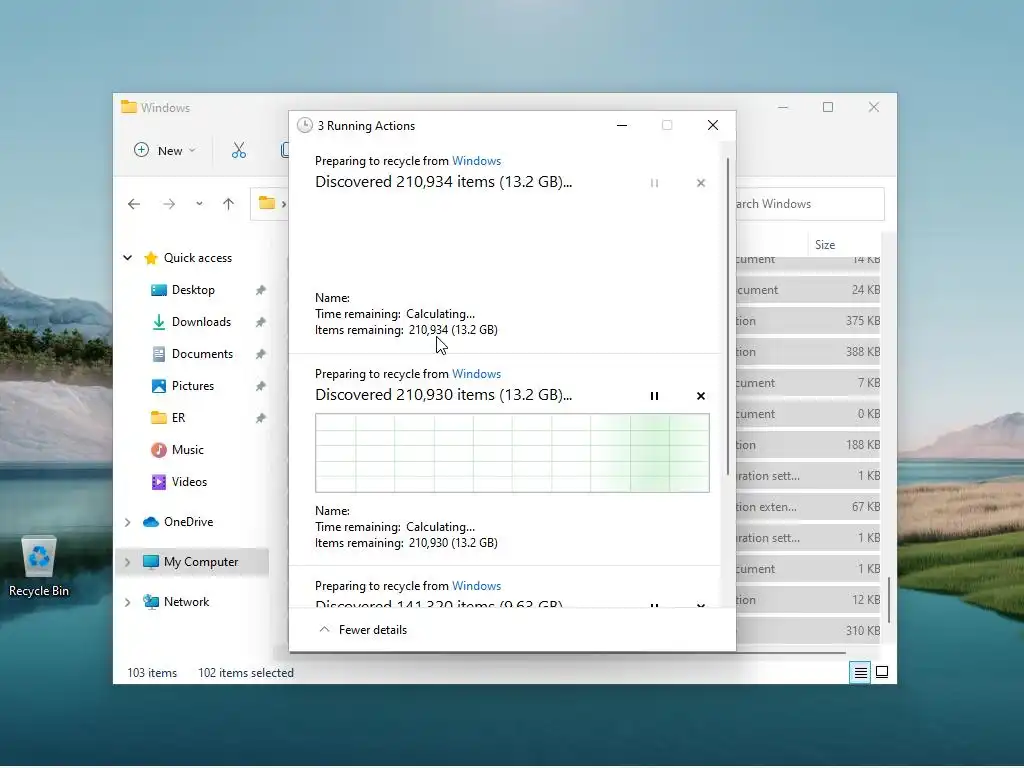
Task: Cancel the 210,934 items operation
Action: (x=701, y=184)
